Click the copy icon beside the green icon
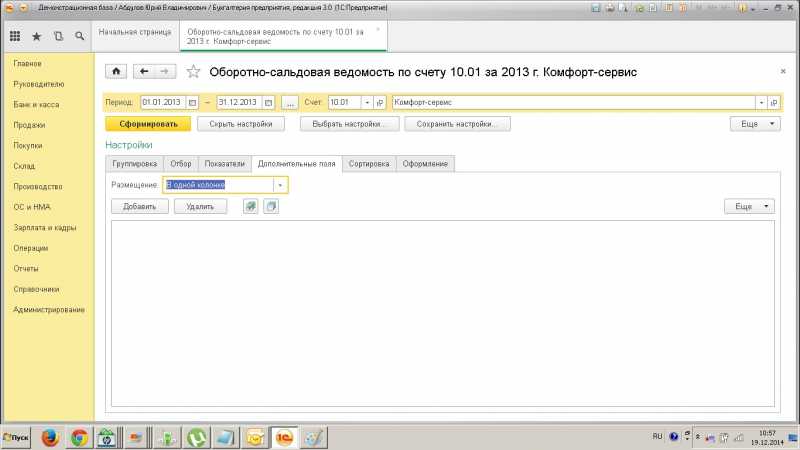 click(271, 206)
